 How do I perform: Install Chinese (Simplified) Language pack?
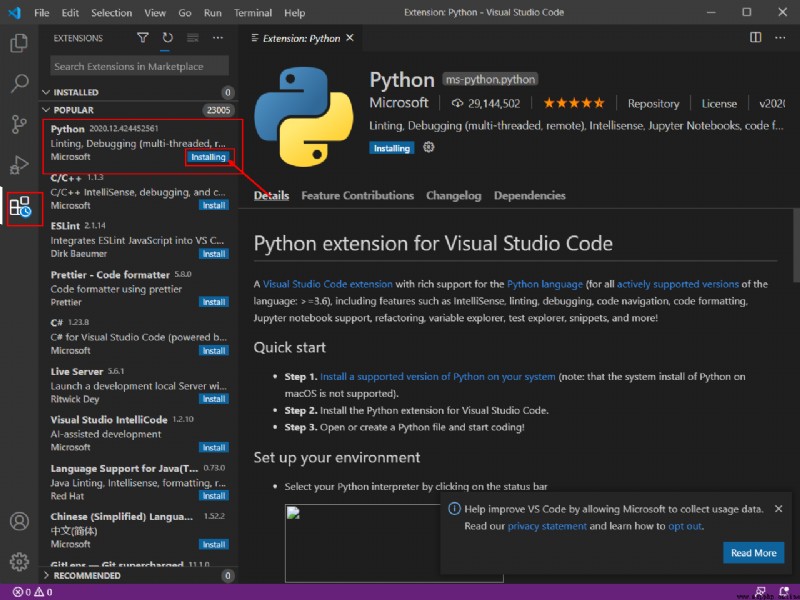click(214, 544)
